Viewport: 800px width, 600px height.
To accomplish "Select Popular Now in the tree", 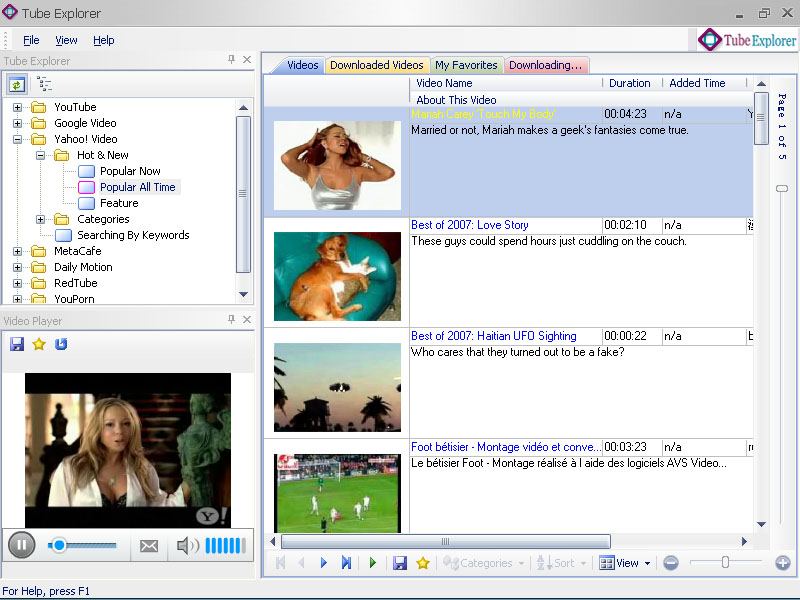I will 130,171.
